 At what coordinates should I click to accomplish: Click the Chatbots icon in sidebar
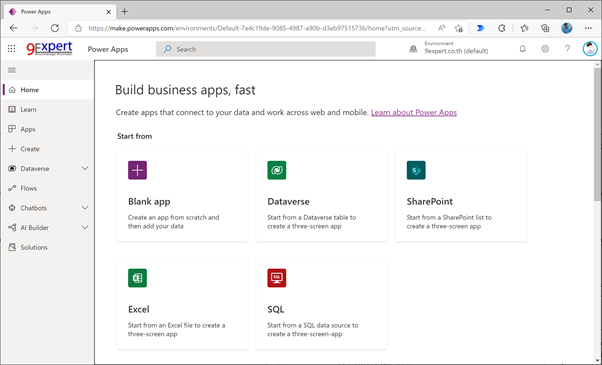(12, 208)
